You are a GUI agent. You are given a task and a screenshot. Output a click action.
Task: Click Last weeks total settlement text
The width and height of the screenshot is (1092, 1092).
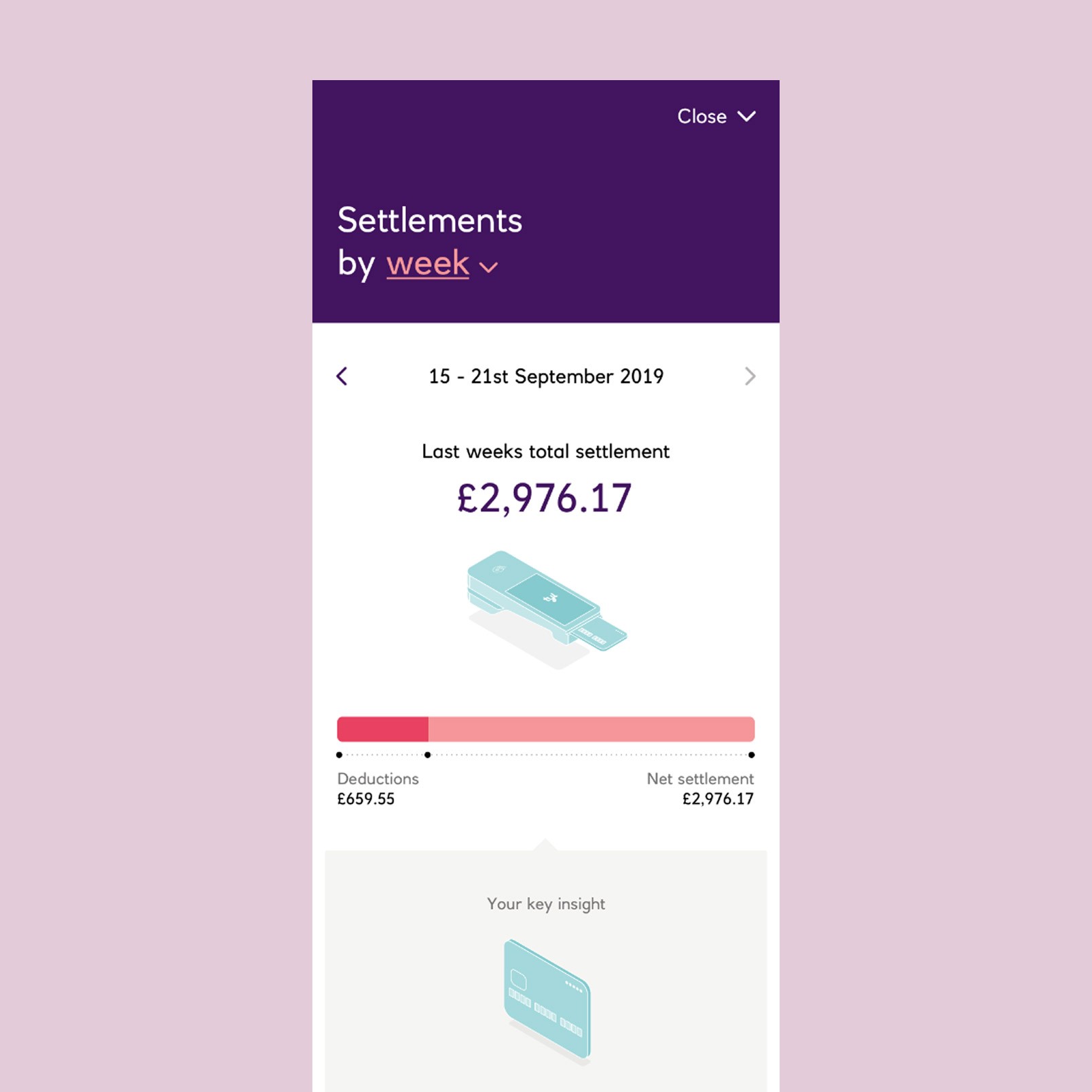tap(546, 452)
